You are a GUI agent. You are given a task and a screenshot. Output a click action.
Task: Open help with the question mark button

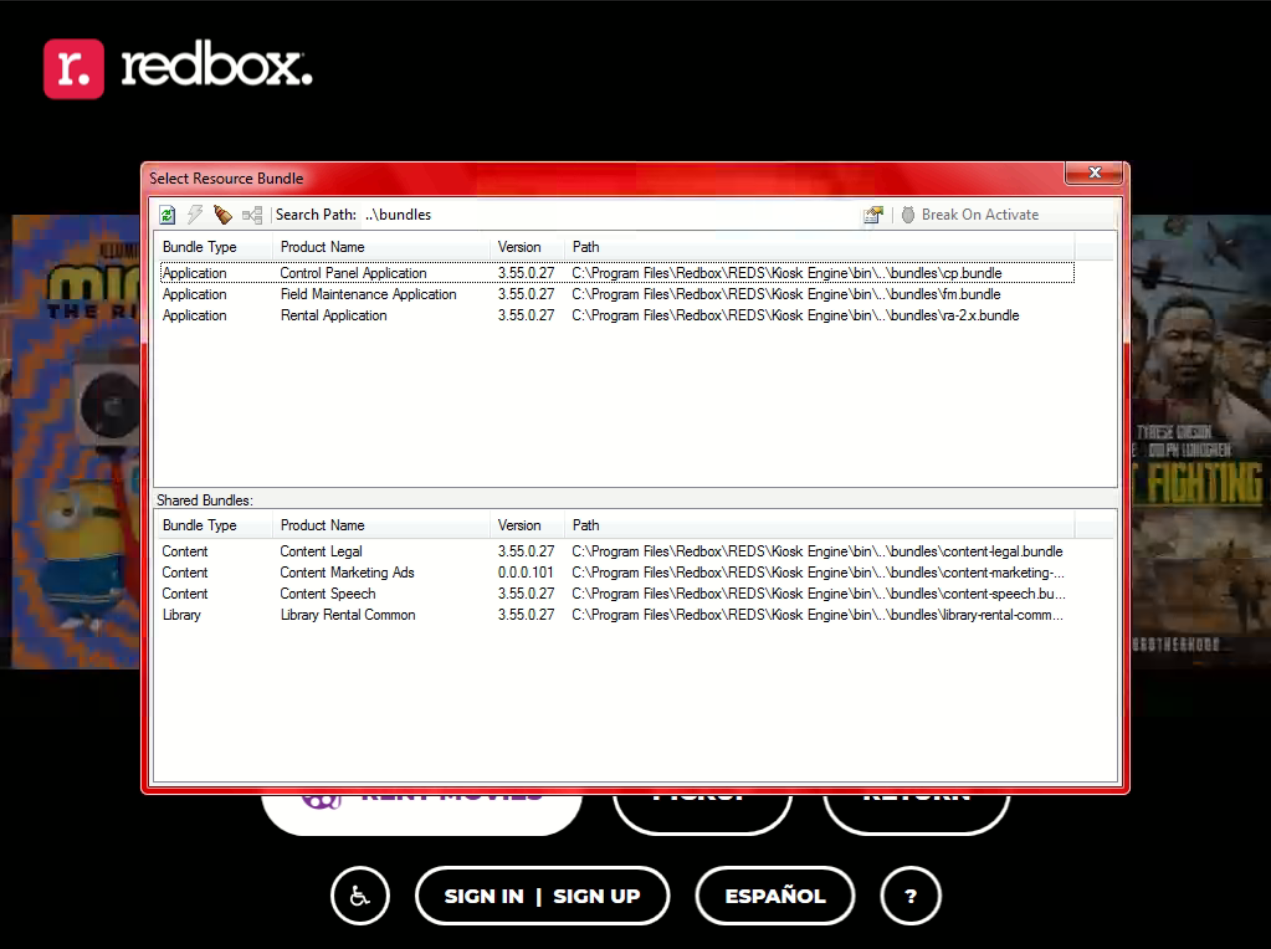(911, 896)
